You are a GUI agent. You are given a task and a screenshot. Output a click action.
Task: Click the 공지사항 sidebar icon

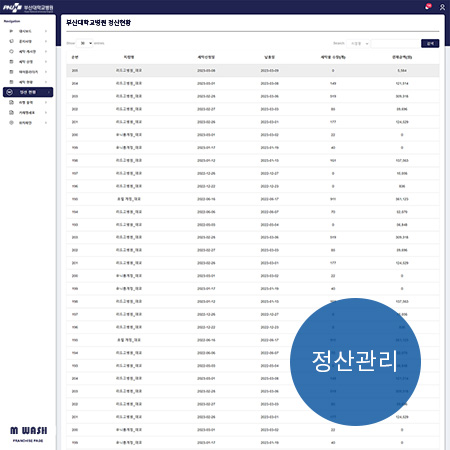click(x=11, y=41)
